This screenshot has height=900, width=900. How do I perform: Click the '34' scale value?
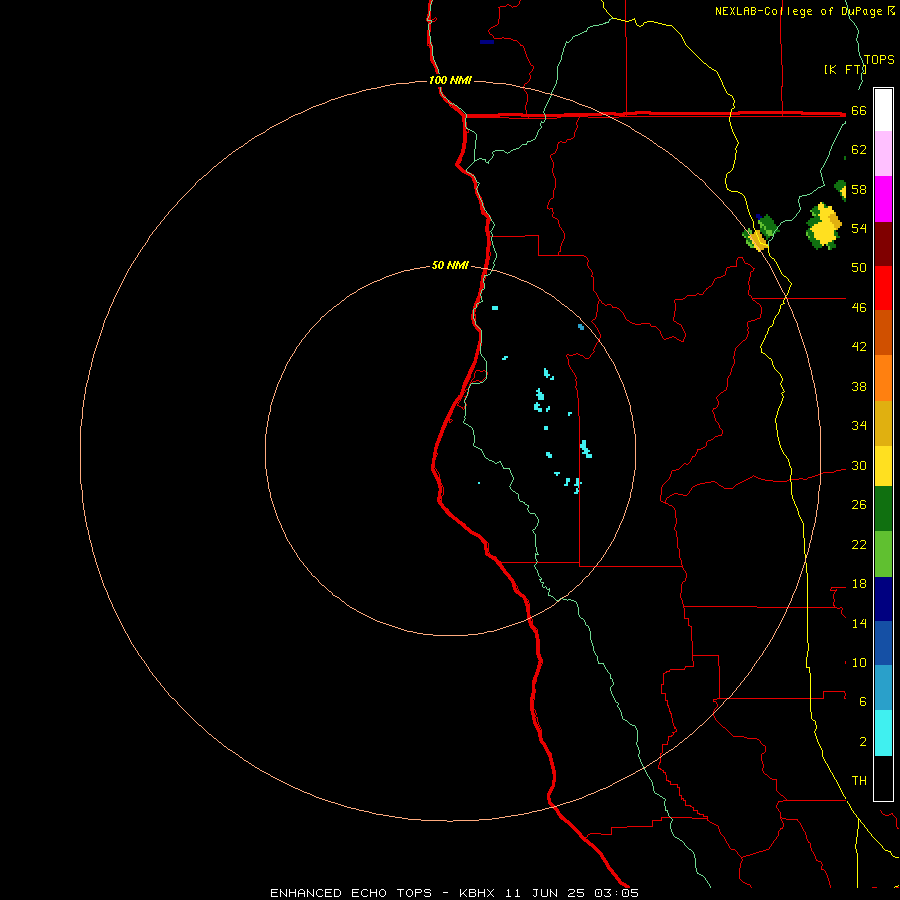click(859, 426)
